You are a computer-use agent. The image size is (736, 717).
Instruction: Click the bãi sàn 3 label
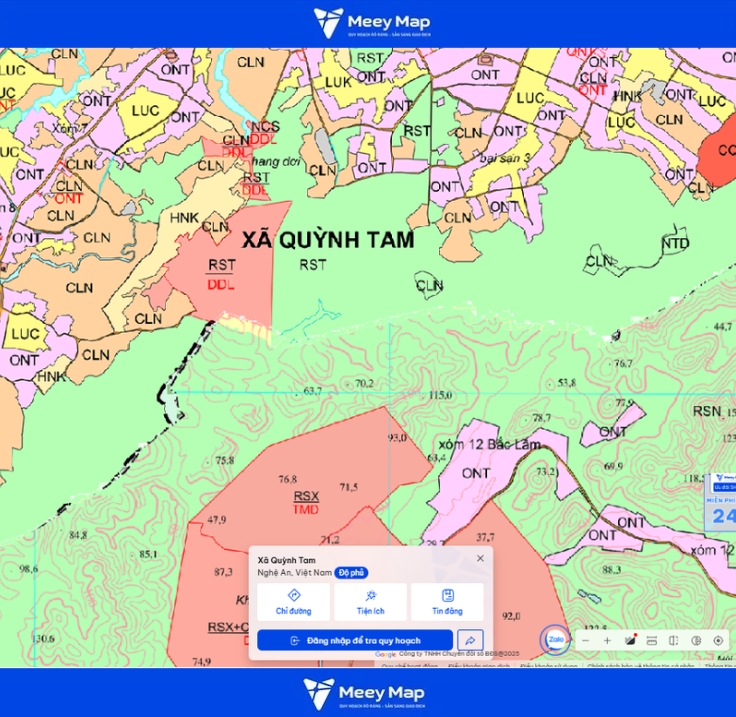click(505, 159)
